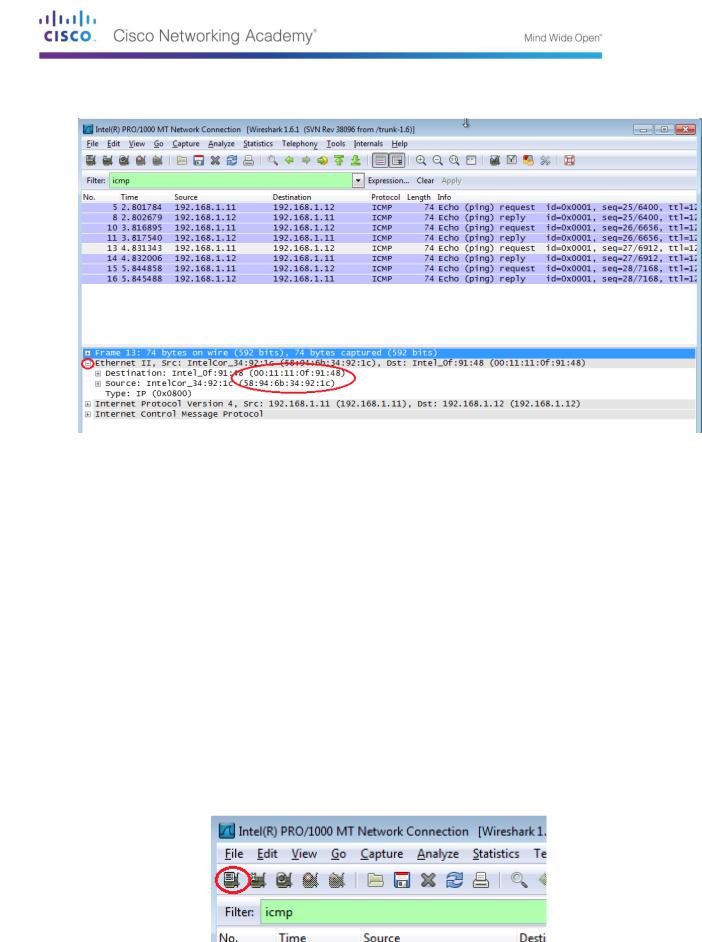This screenshot has width=702, height=942.
Task: Open the display filter history dropdown
Action: (358, 180)
